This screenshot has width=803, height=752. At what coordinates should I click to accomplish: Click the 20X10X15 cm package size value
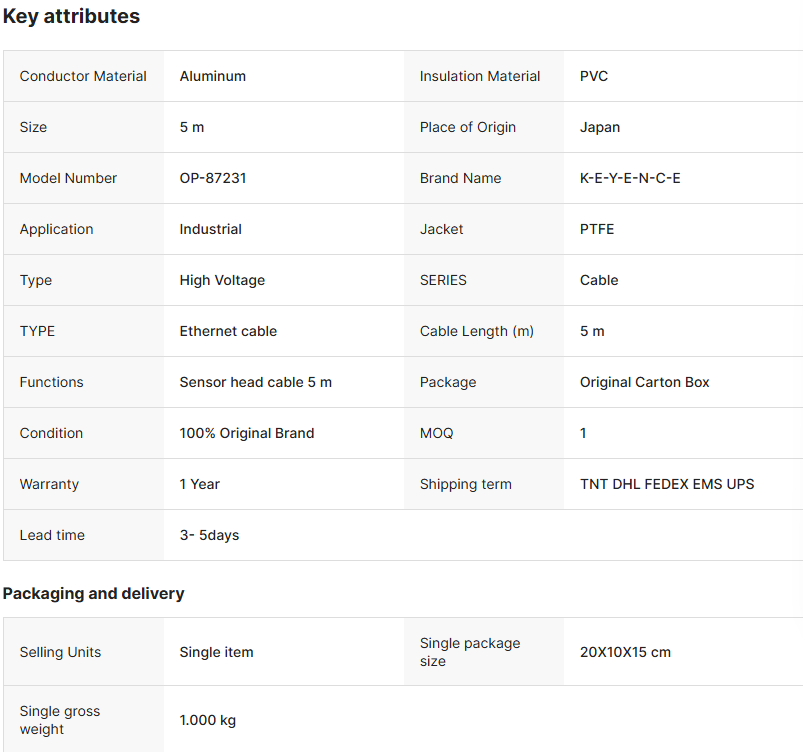pyautogui.click(x=625, y=652)
